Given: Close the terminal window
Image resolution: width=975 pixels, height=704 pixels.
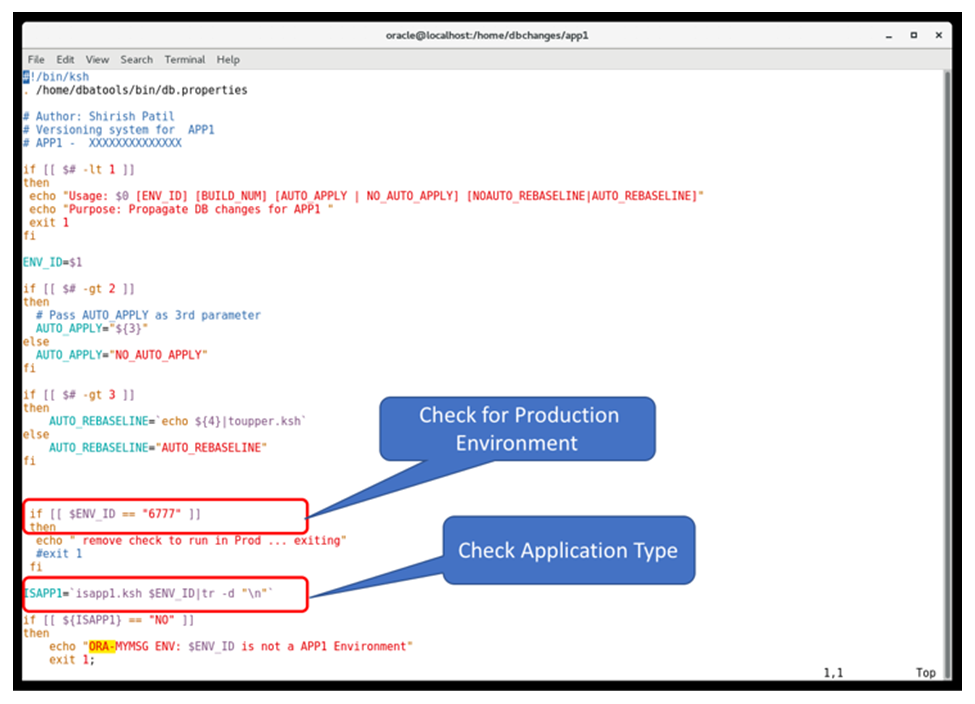Looking at the screenshot, I should point(938,35).
